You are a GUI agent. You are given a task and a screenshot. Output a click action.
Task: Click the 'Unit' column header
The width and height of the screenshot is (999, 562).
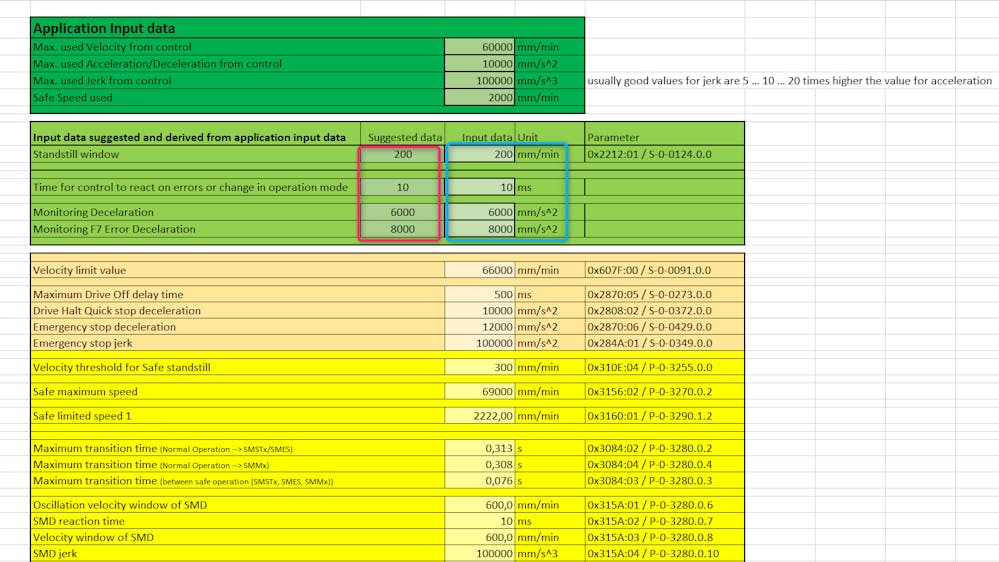[528, 138]
